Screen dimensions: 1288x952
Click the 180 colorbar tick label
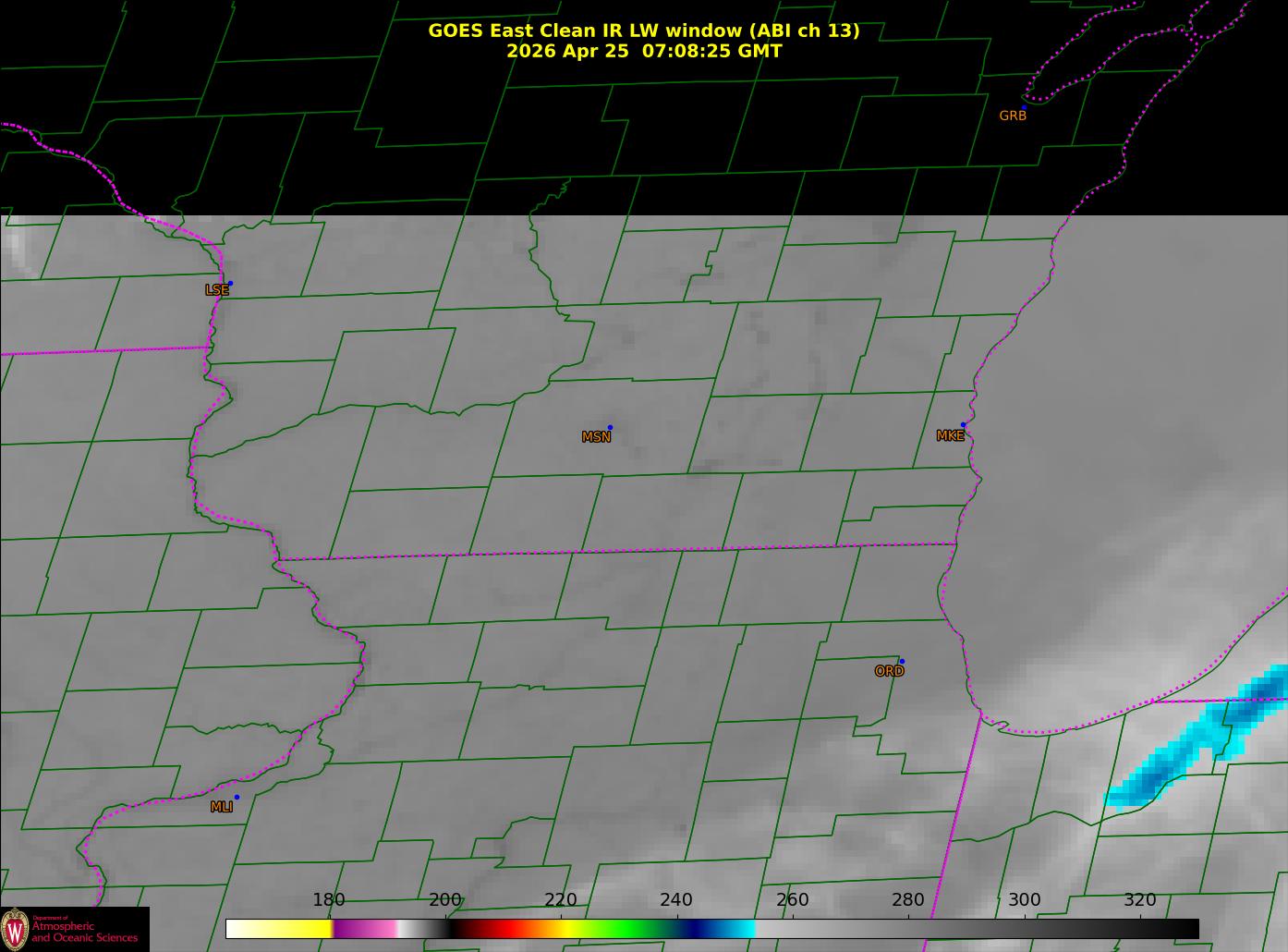[329, 899]
